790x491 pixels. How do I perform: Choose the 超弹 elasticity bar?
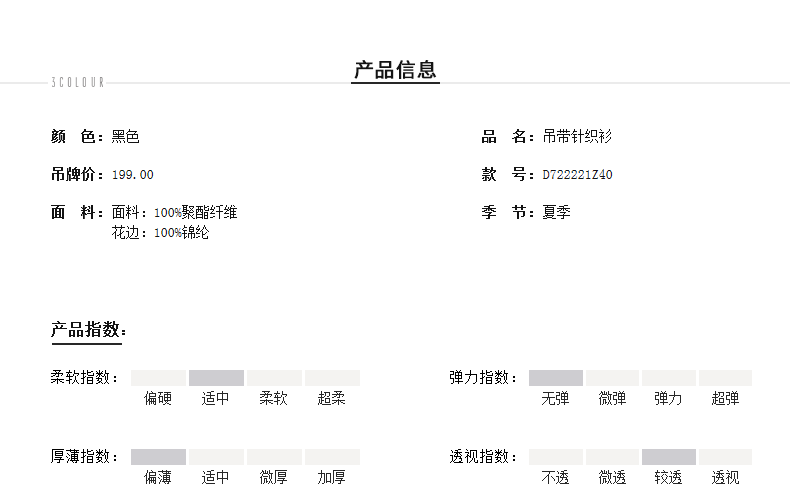(725, 378)
